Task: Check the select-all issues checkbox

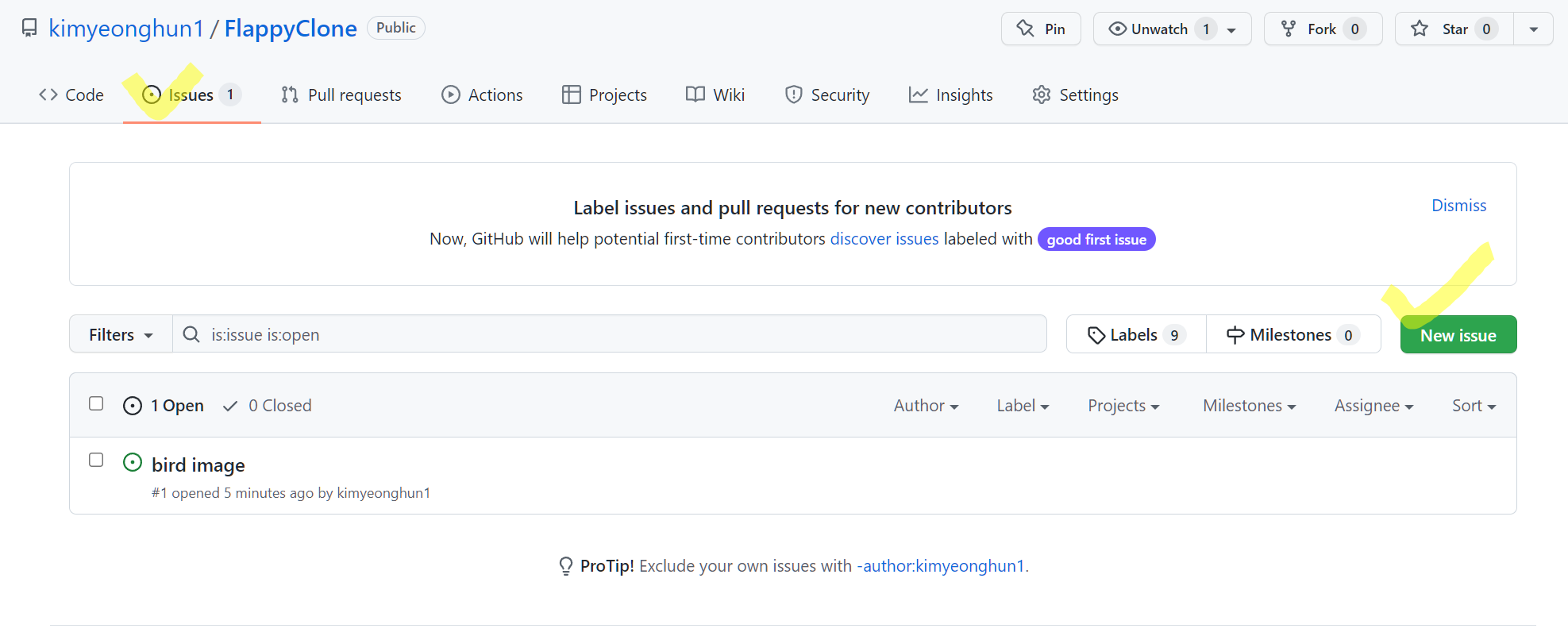Action: [x=96, y=403]
